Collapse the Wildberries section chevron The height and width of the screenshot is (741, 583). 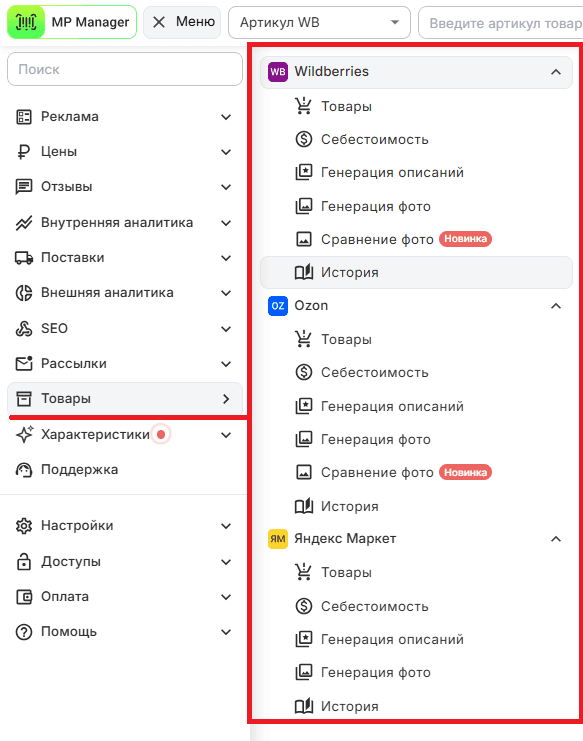coord(556,72)
